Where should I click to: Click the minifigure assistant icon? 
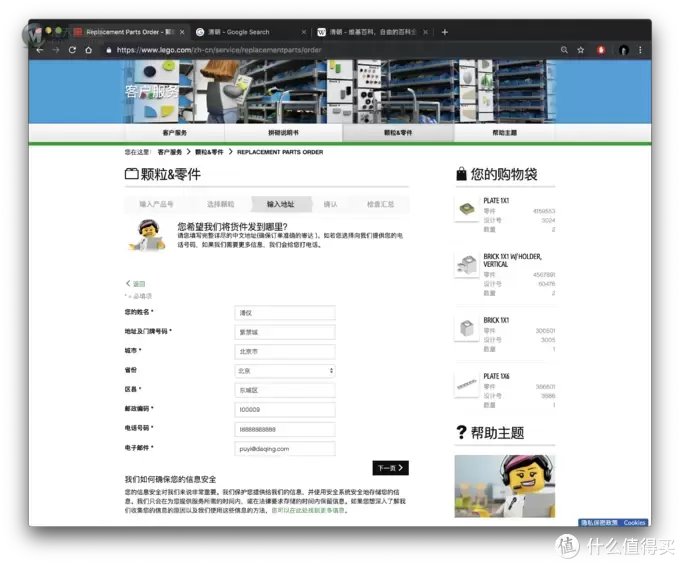click(147, 235)
